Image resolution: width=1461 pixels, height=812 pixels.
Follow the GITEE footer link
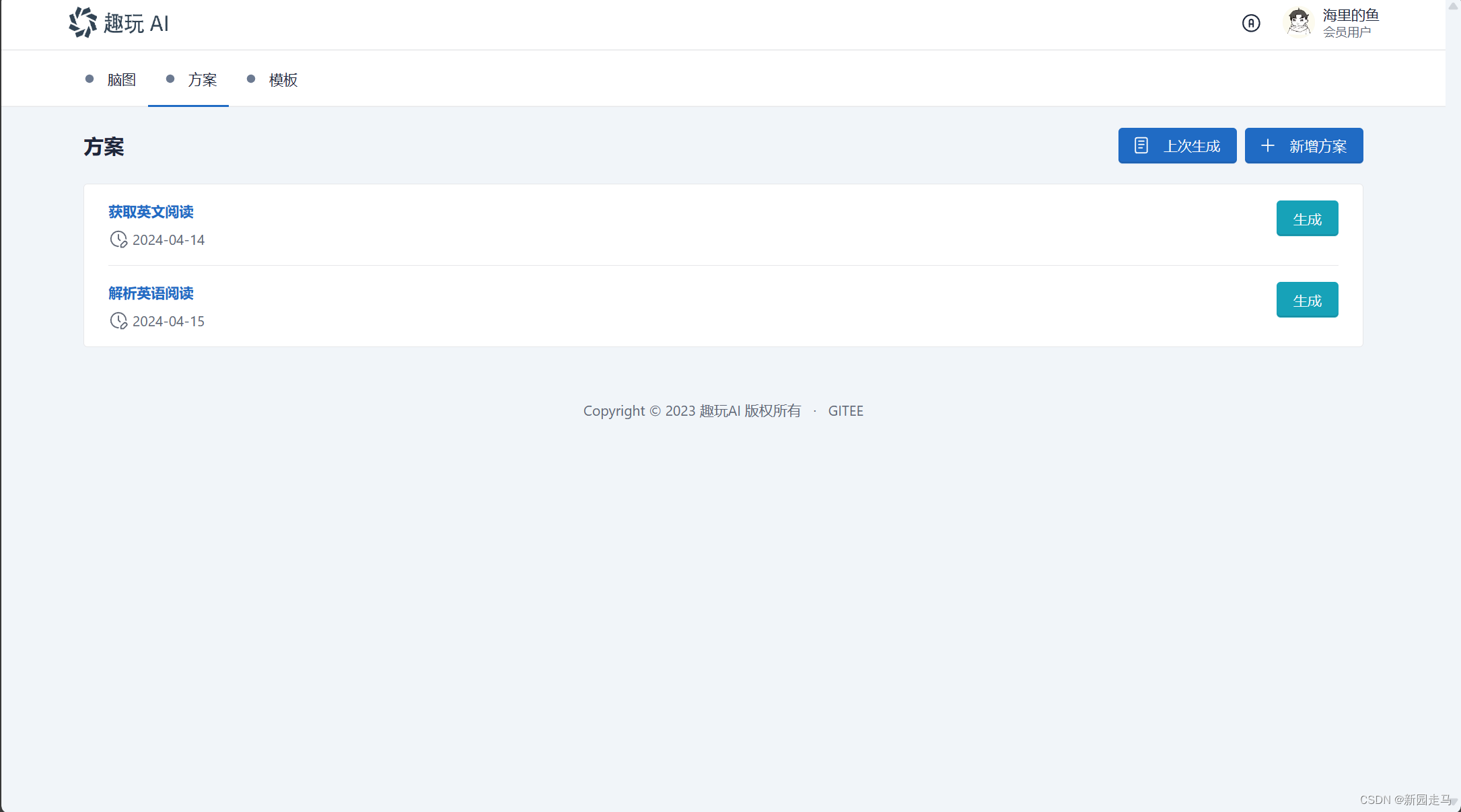[845, 411]
